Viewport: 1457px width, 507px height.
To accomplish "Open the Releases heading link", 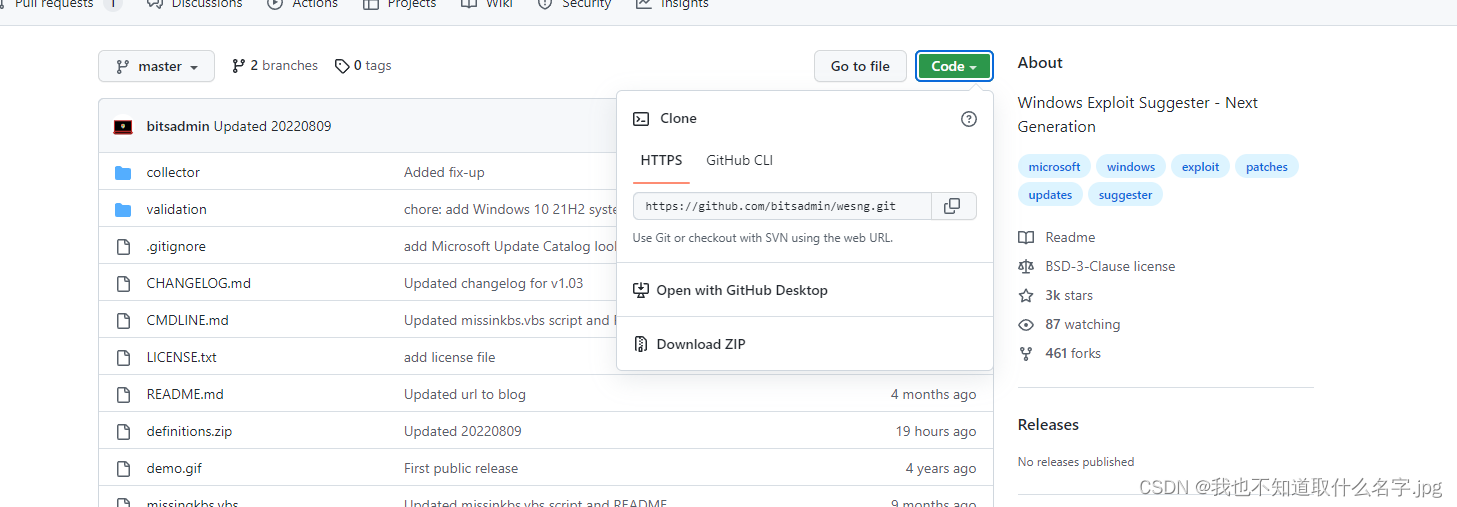I will (1048, 424).
